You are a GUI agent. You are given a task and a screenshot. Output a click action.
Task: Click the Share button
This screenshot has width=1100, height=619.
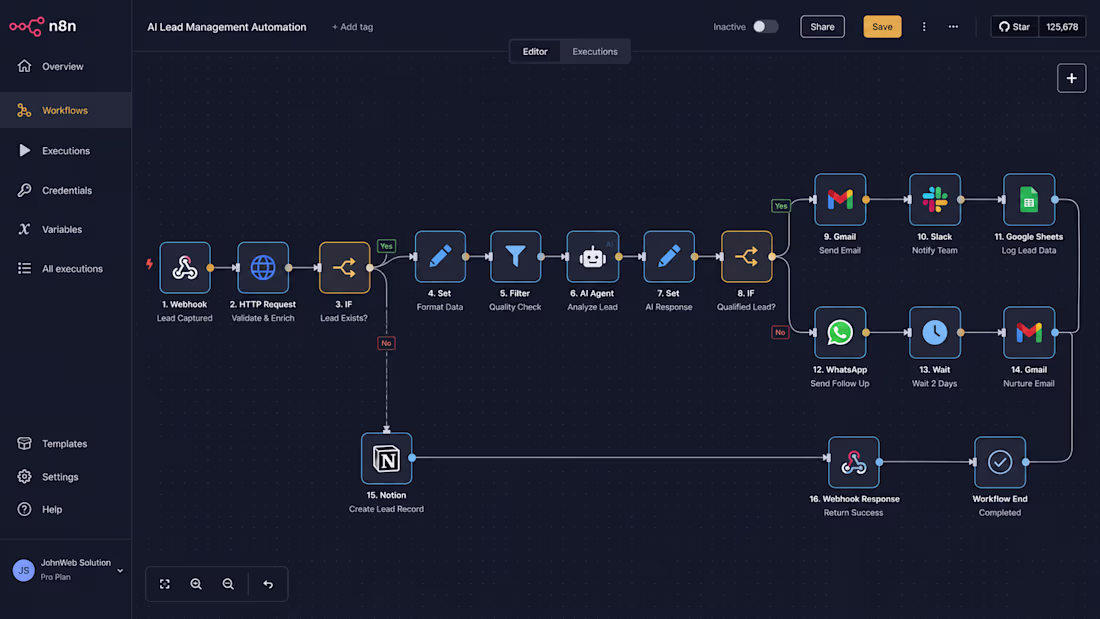click(822, 27)
